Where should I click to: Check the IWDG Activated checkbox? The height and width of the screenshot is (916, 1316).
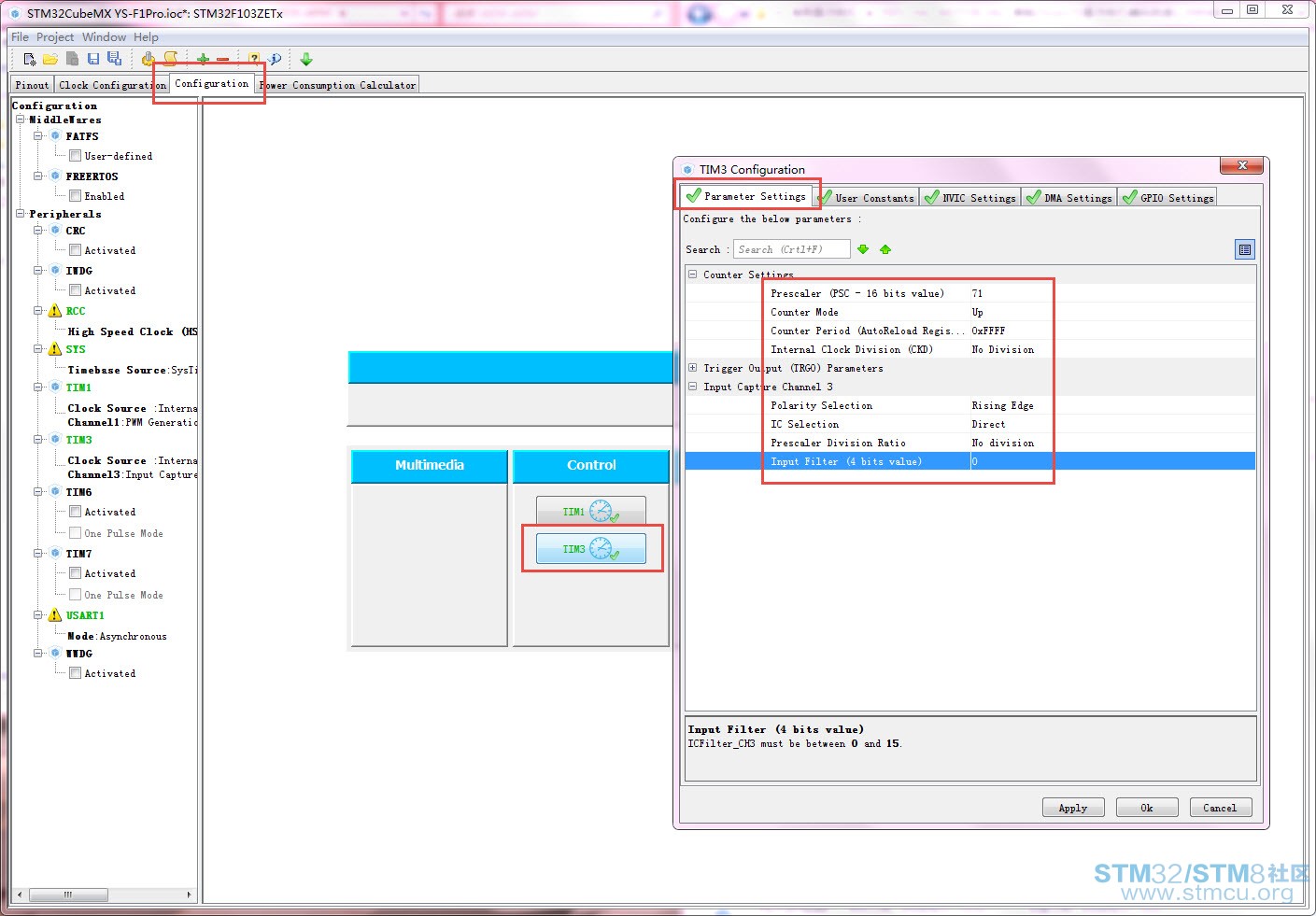tap(75, 290)
